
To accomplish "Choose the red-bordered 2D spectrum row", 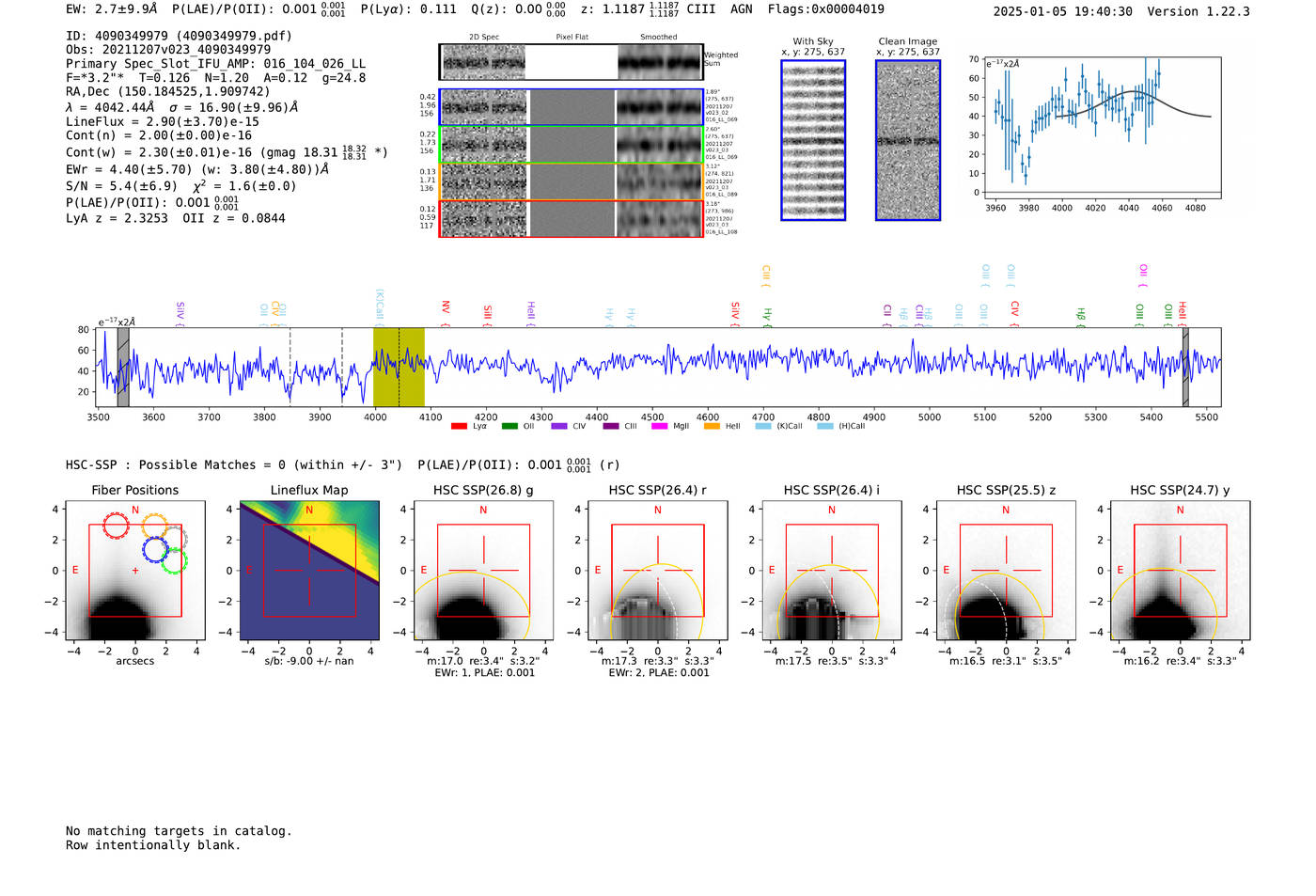I will click(x=572, y=218).
